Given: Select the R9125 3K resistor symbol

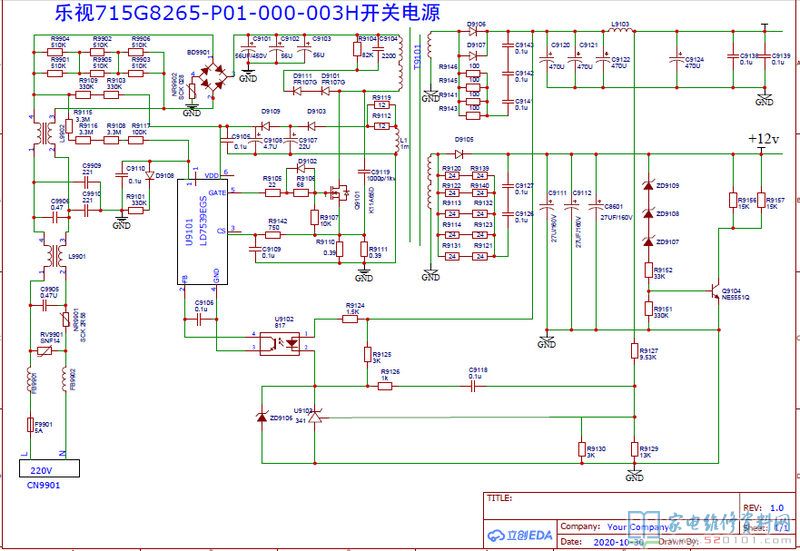Looking at the screenshot, I should (367, 355).
